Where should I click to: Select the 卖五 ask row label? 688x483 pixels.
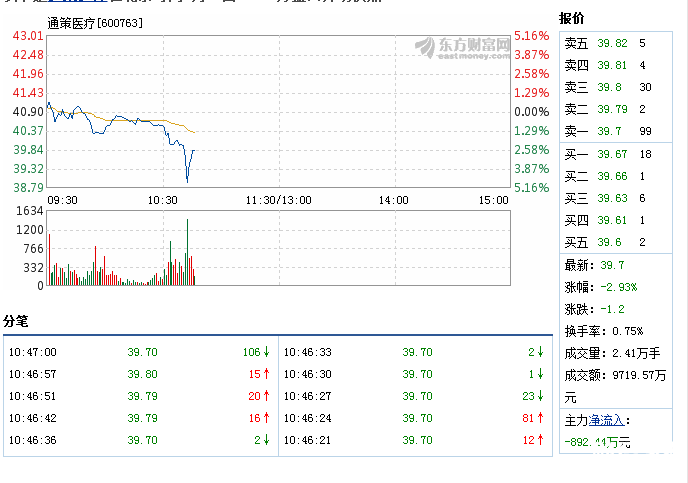(576, 43)
